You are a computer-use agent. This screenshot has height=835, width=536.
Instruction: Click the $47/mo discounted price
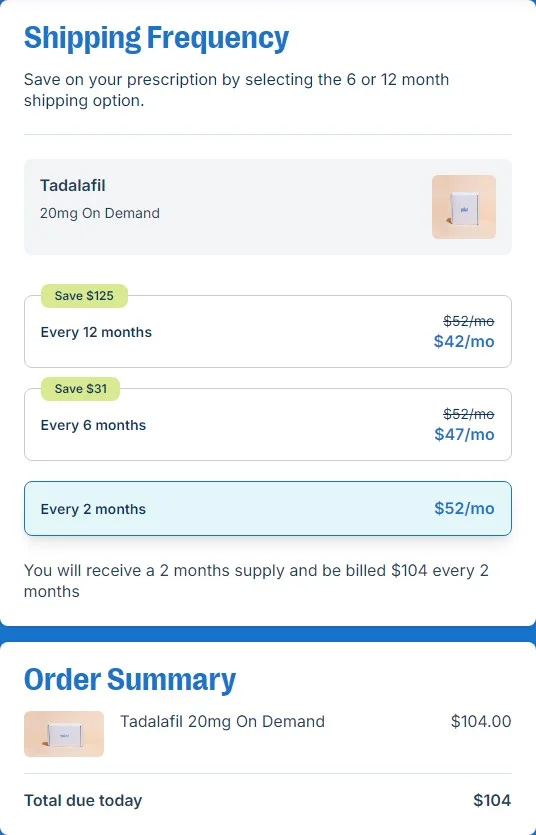464,435
